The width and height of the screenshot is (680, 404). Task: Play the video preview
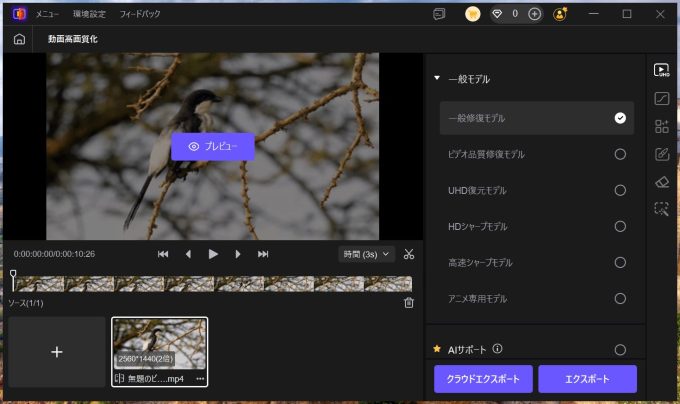pos(213,254)
